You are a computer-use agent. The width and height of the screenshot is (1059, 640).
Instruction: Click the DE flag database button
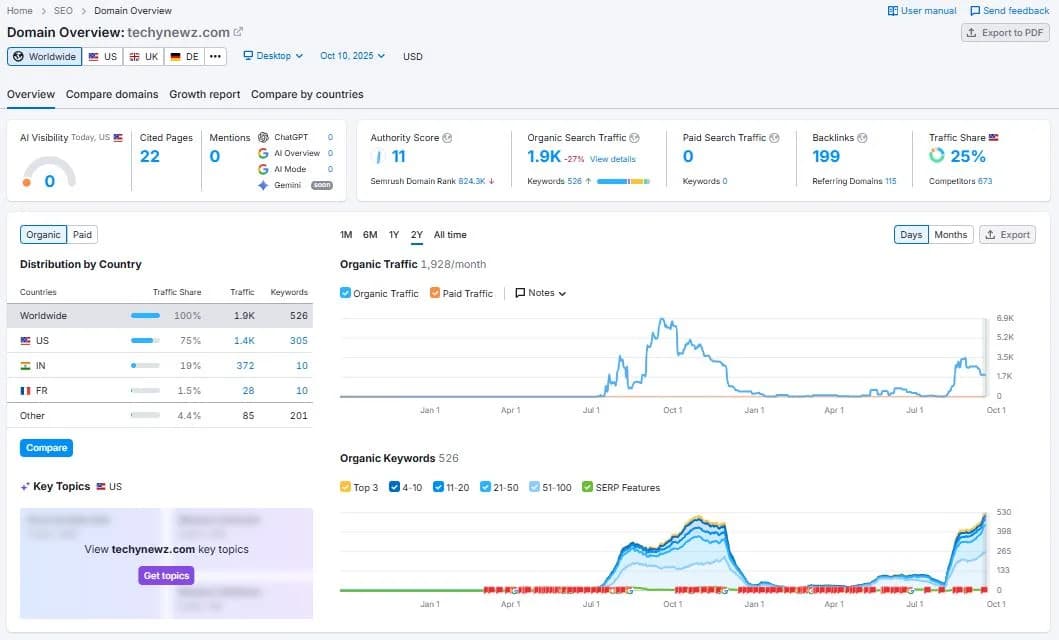point(184,57)
